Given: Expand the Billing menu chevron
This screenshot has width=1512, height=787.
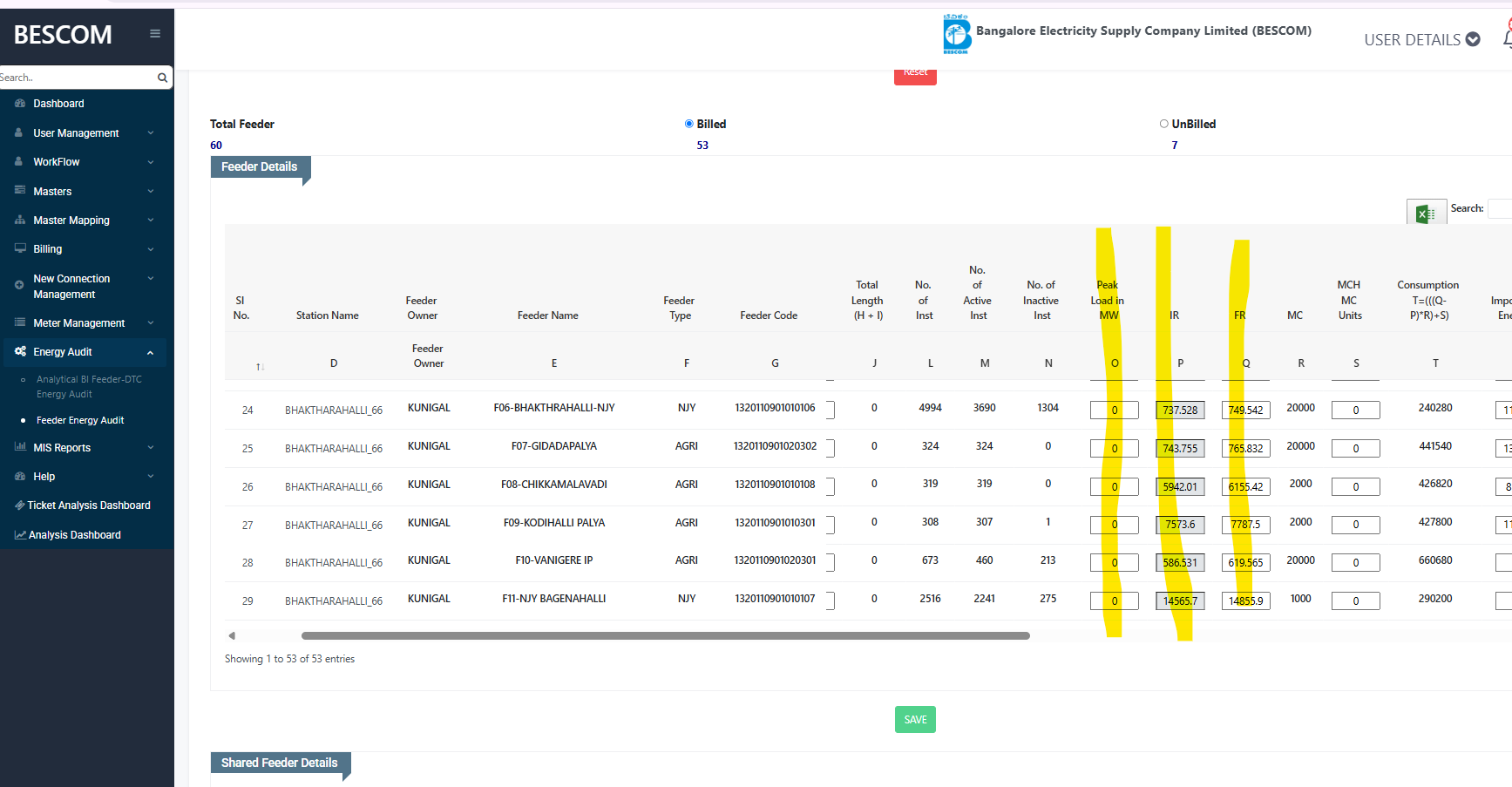Looking at the screenshot, I should pyautogui.click(x=151, y=249).
